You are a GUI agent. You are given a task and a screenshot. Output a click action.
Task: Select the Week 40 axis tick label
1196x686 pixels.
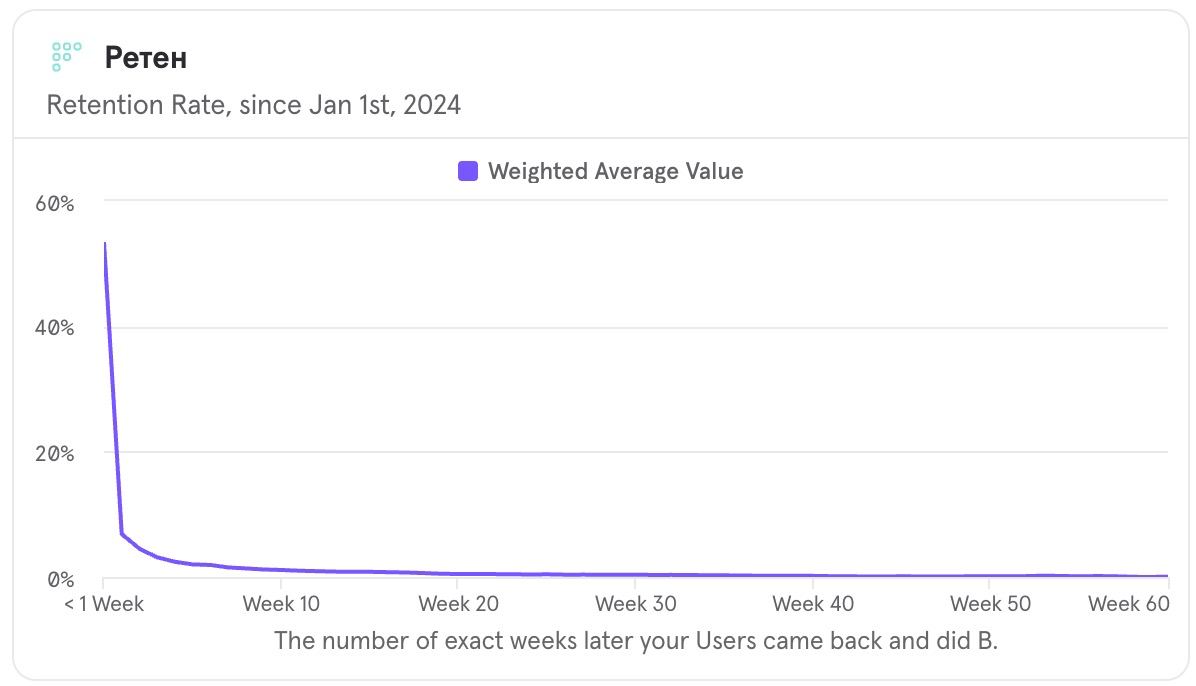[x=813, y=604]
